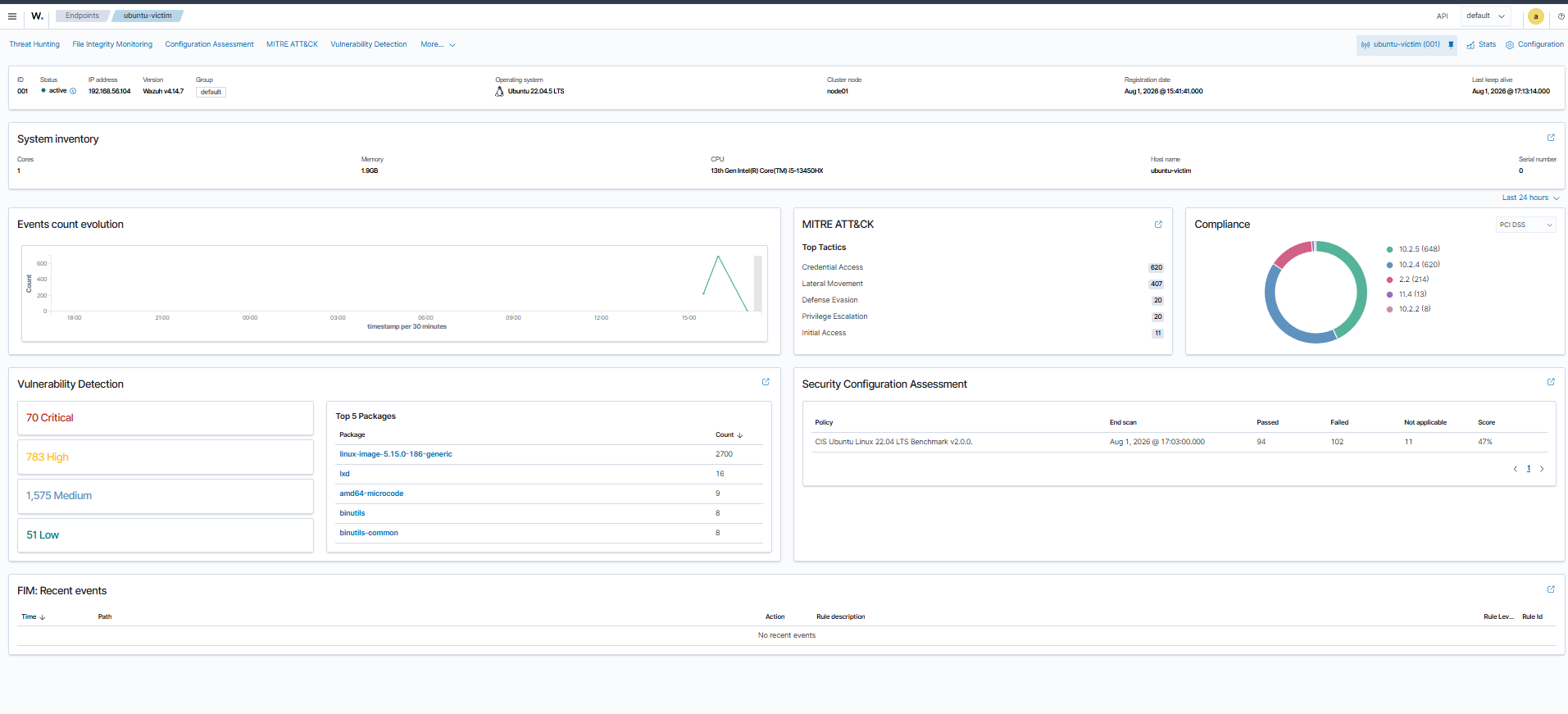Open MITRE ATT&CK panel external link icon
This screenshot has height=714, width=1568.
(1157, 225)
